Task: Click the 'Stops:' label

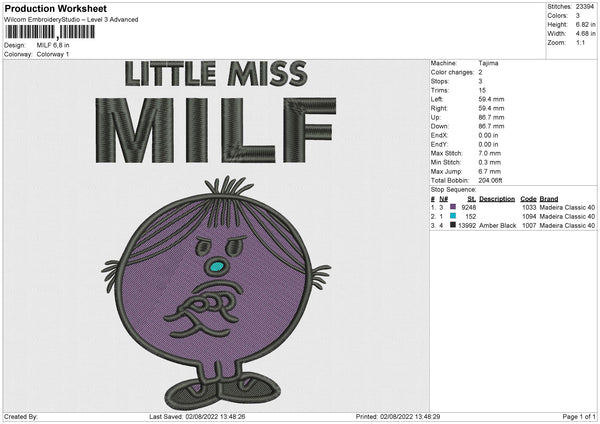Action: [440, 82]
